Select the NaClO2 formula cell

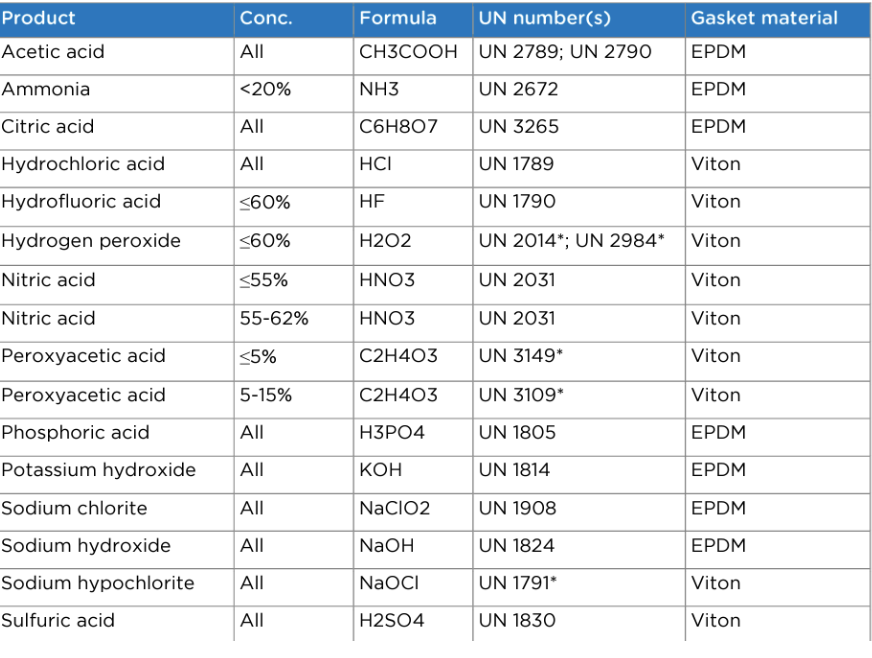pos(413,512)
